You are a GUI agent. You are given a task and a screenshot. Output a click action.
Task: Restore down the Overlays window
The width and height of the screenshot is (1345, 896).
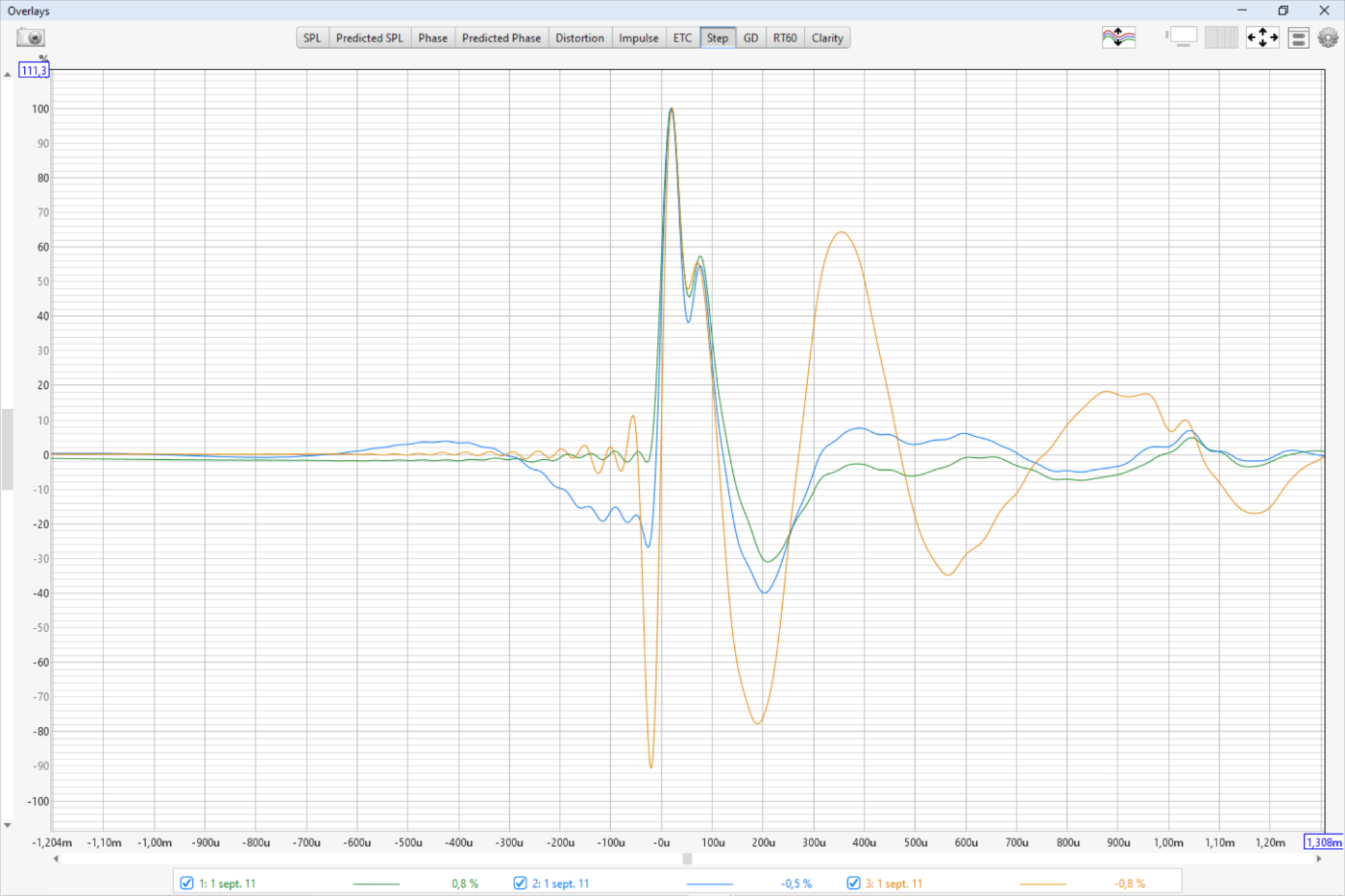click(1283, 11)
